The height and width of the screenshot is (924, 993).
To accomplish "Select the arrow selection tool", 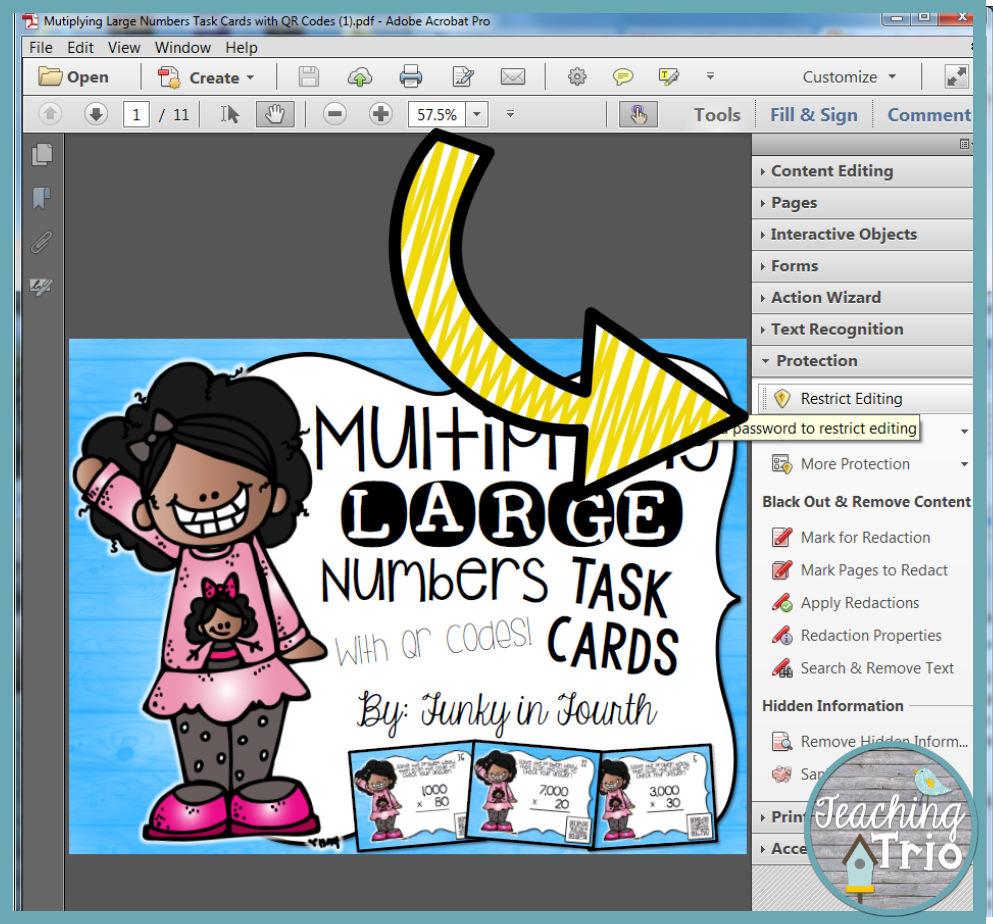I will pyautogui.click(x=230, y=114).
